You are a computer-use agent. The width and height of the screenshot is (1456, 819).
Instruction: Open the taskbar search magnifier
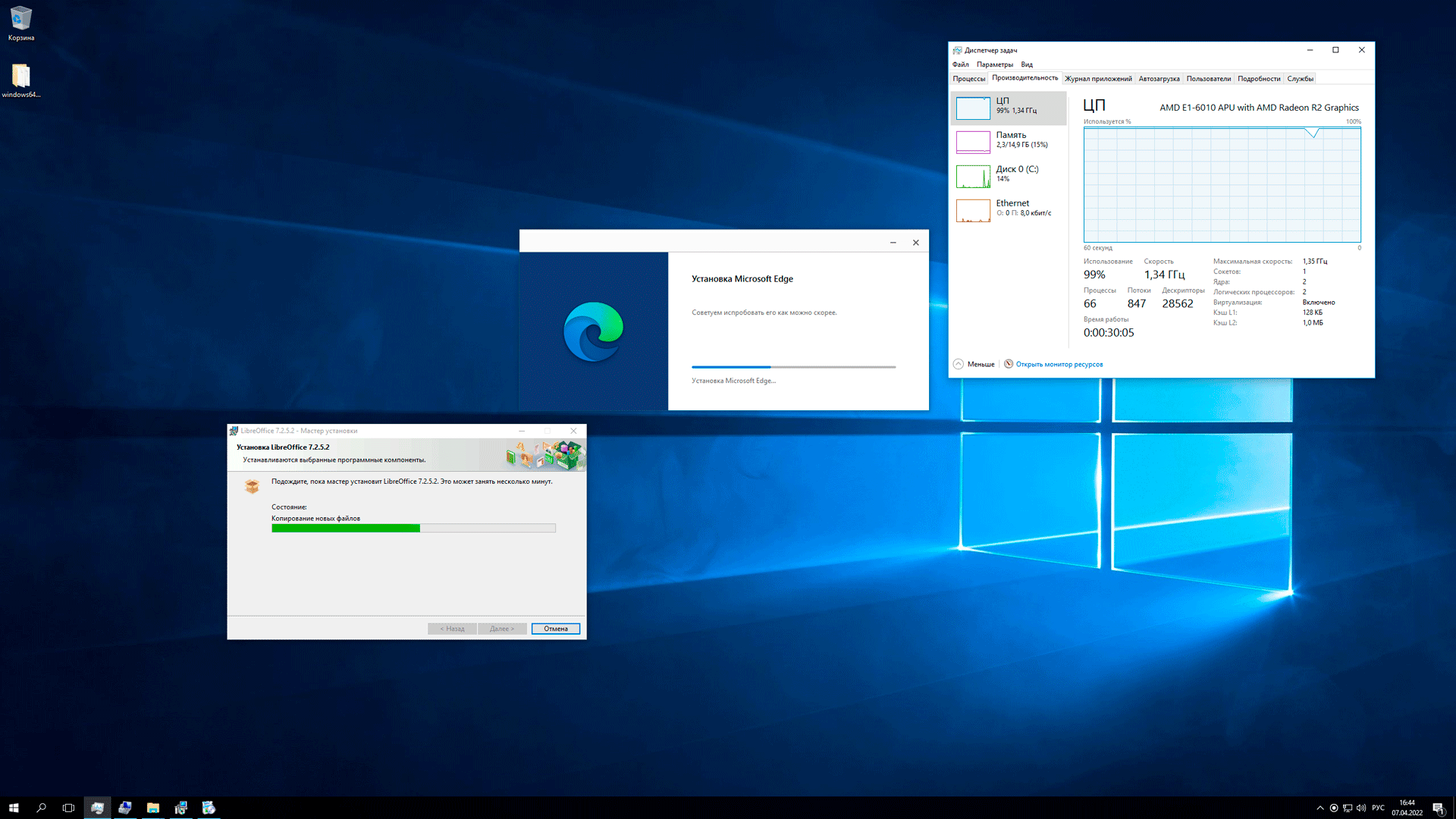[41, 808]
